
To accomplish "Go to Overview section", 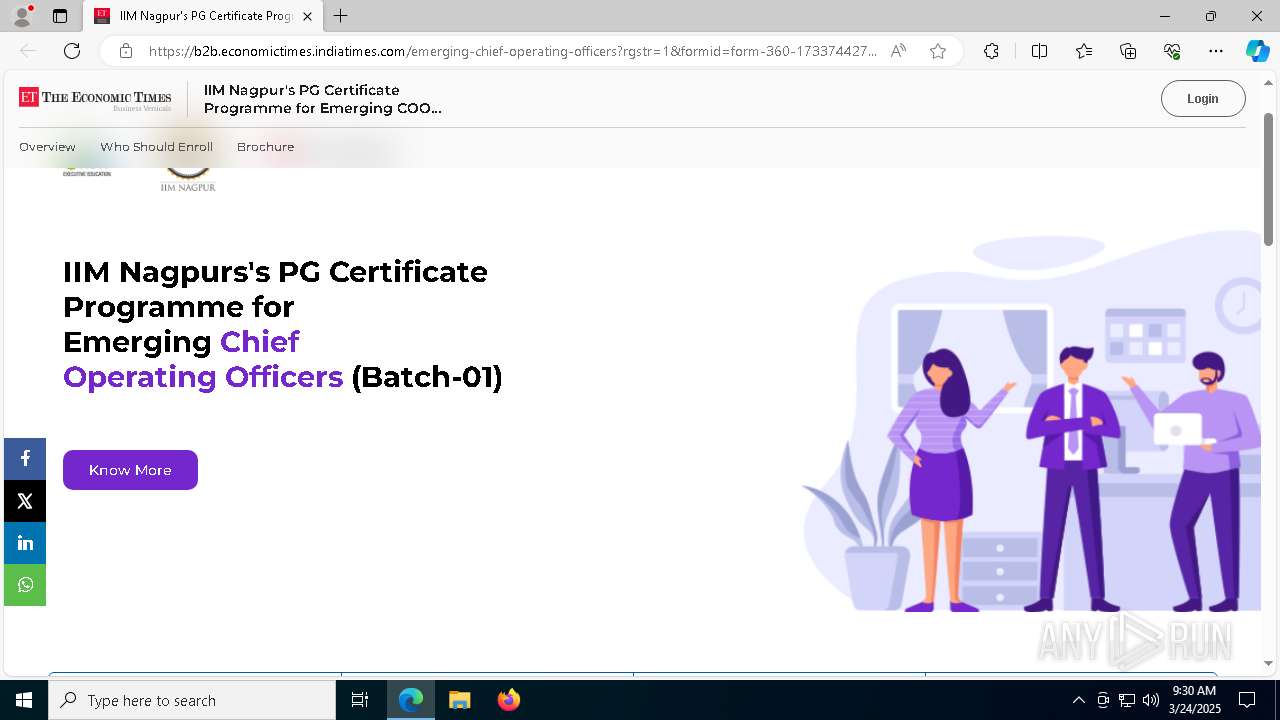I will pos(47,147).
